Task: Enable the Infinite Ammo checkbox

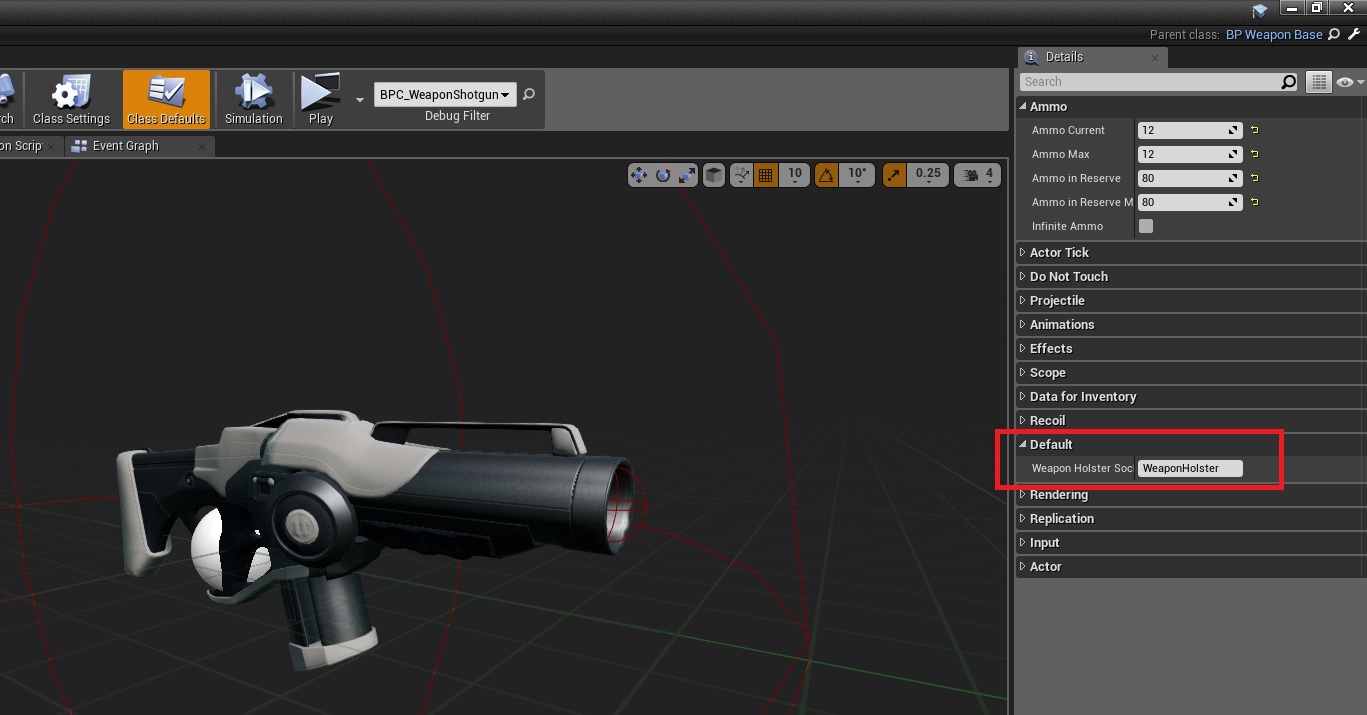Action: [1146, 226]
